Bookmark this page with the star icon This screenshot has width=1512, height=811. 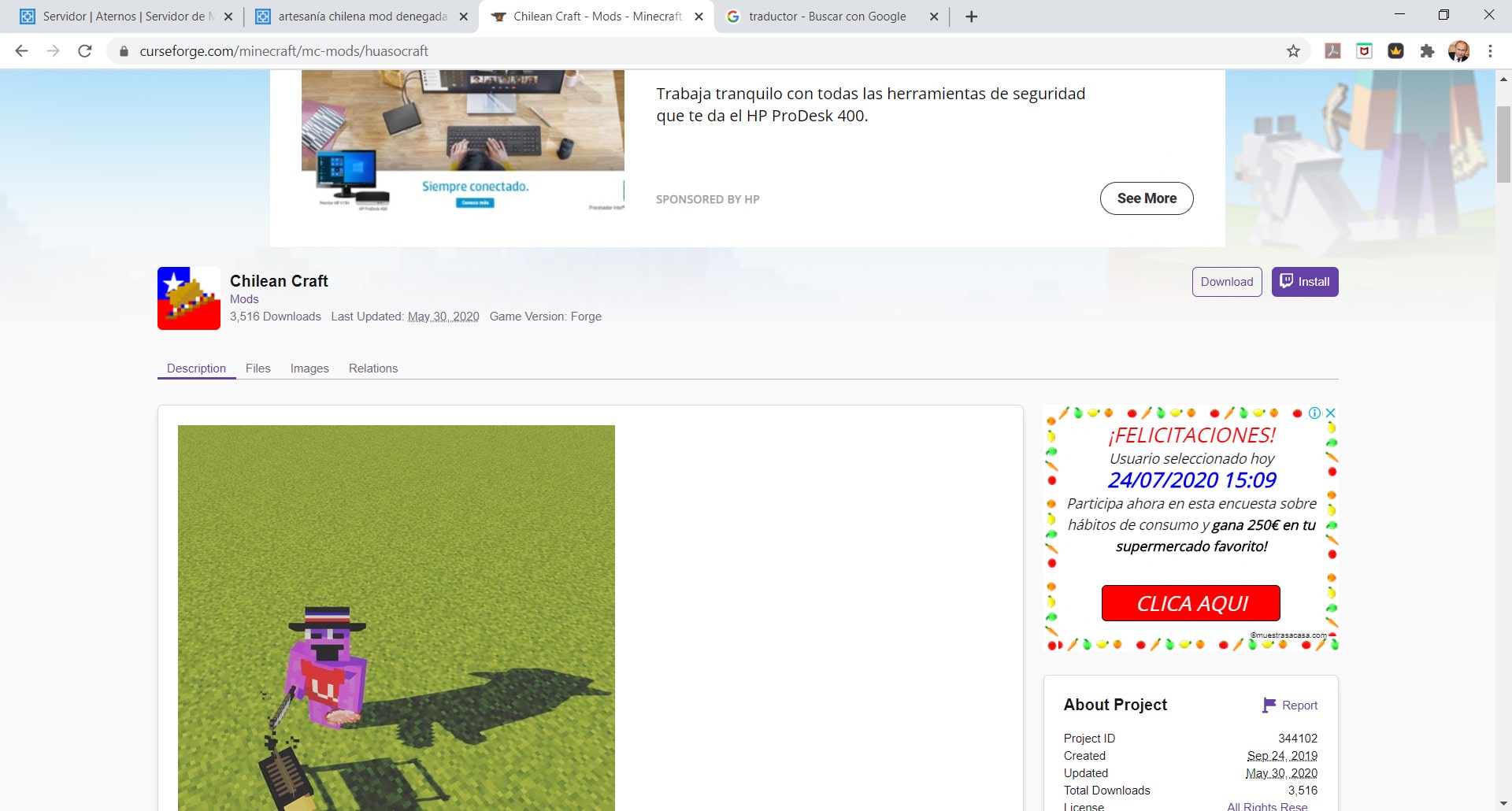[1293, 51]
